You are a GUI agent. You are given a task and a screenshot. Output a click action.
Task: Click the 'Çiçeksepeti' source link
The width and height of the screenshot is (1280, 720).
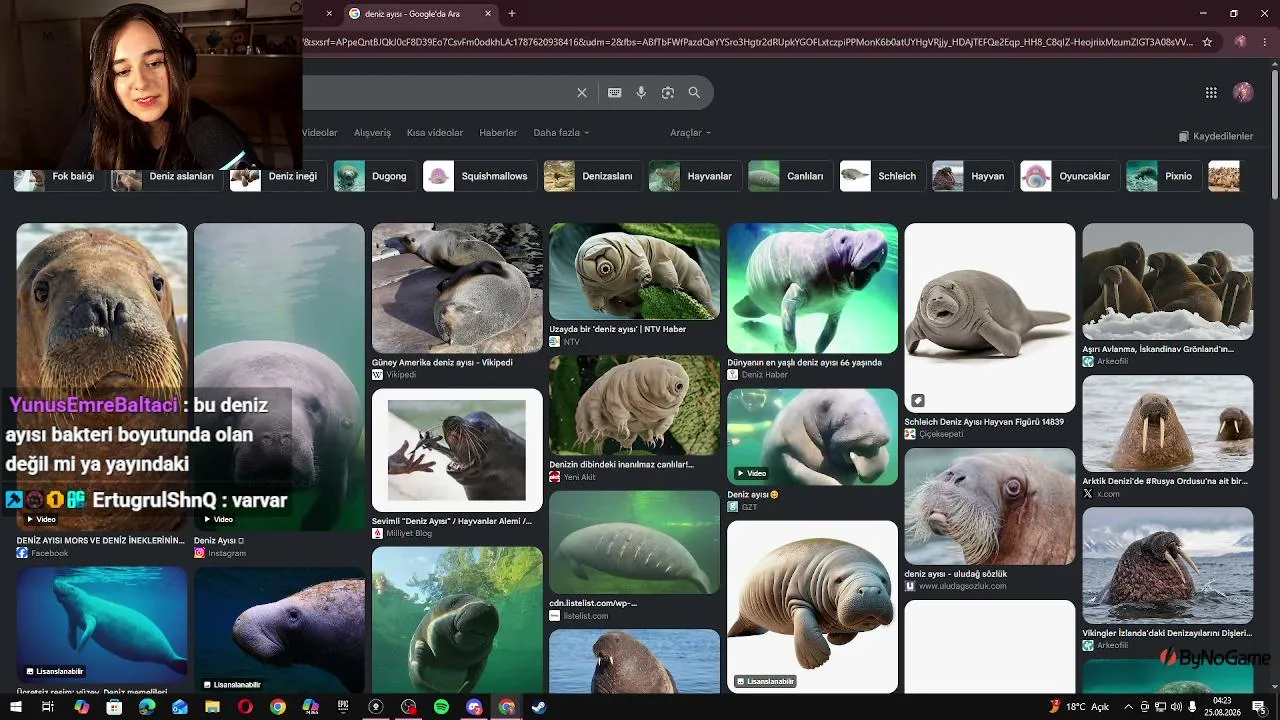[x=941, y=434]
